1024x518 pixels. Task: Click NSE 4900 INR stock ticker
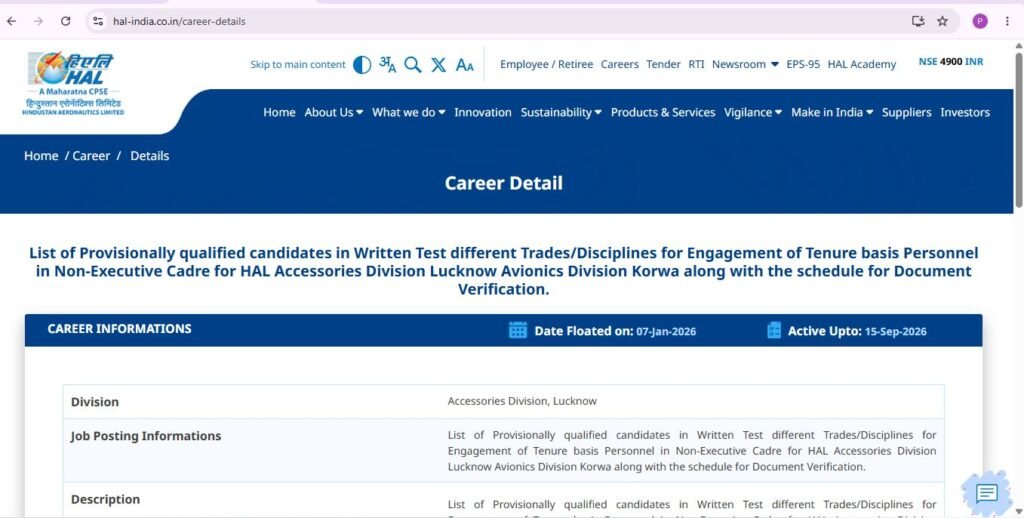[x=951, y=61]
